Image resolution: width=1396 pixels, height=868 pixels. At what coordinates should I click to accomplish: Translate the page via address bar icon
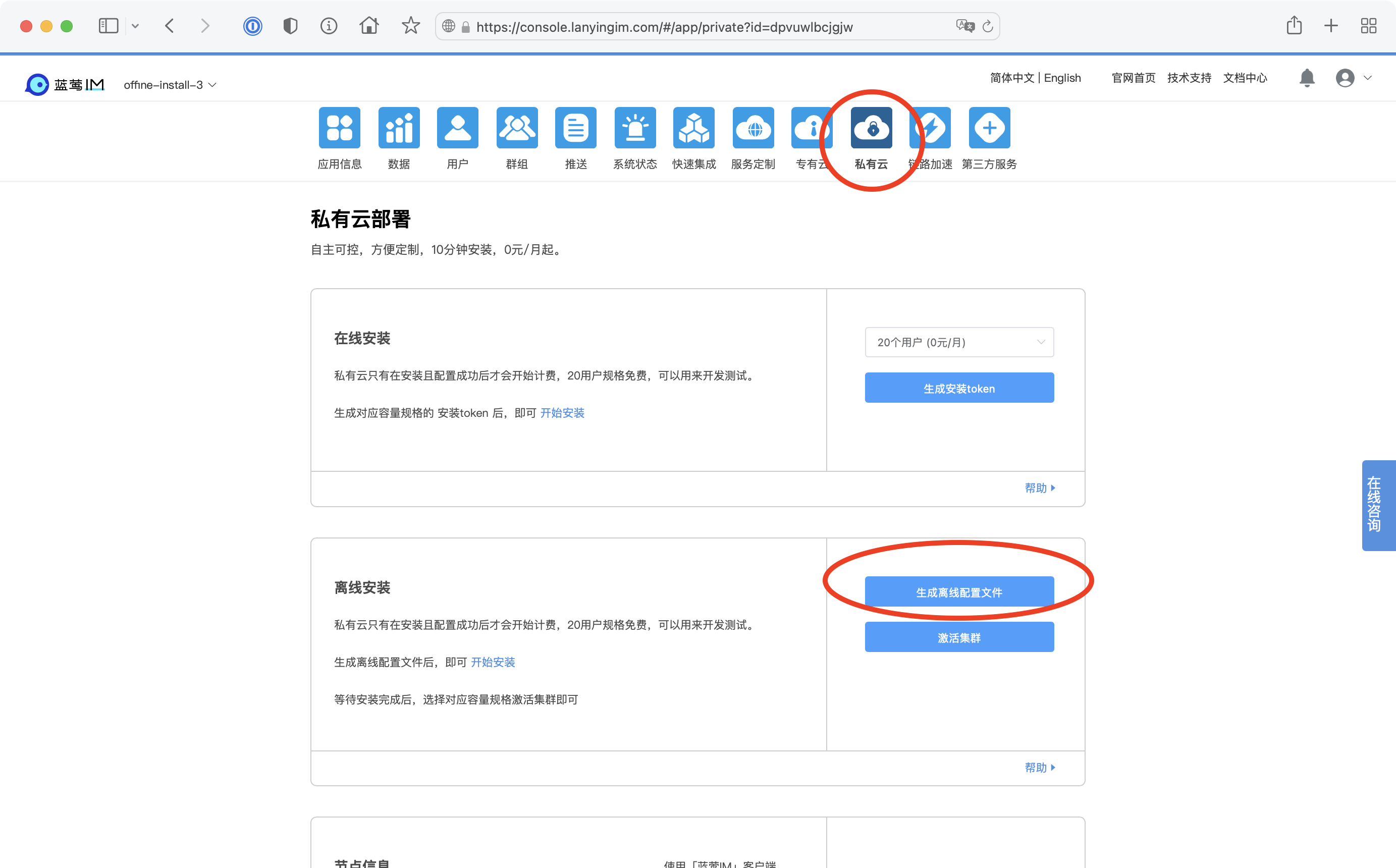(965, 26)
